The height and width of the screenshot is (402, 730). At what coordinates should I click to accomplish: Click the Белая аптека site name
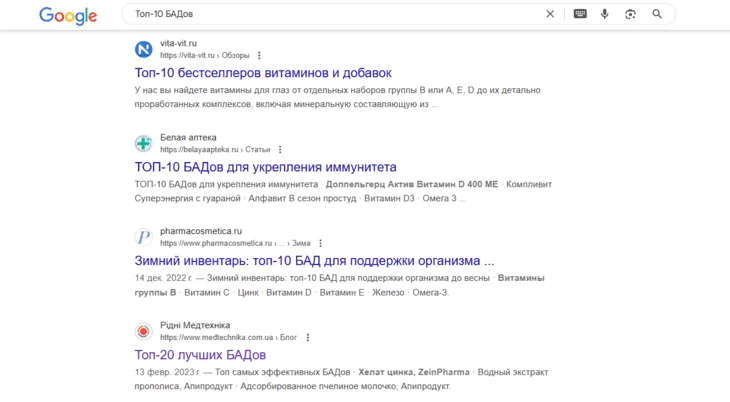(x=188, y=137)
